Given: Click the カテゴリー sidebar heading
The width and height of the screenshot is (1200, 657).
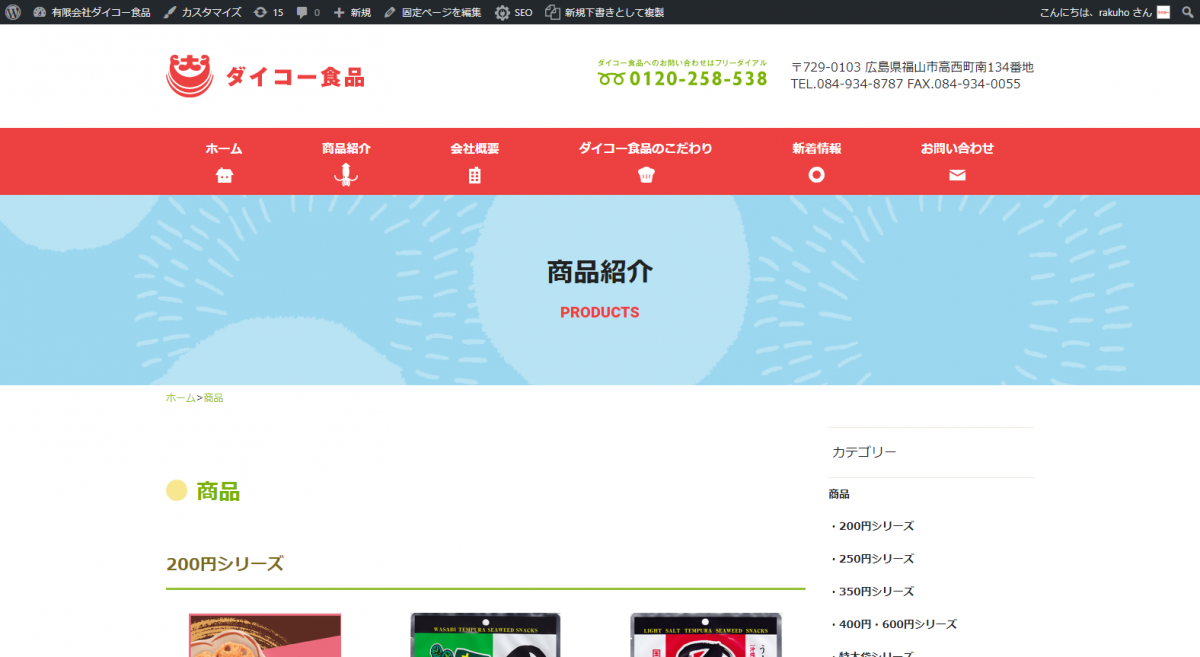Looking at the screenshot, I should click(x=864, y=452).
